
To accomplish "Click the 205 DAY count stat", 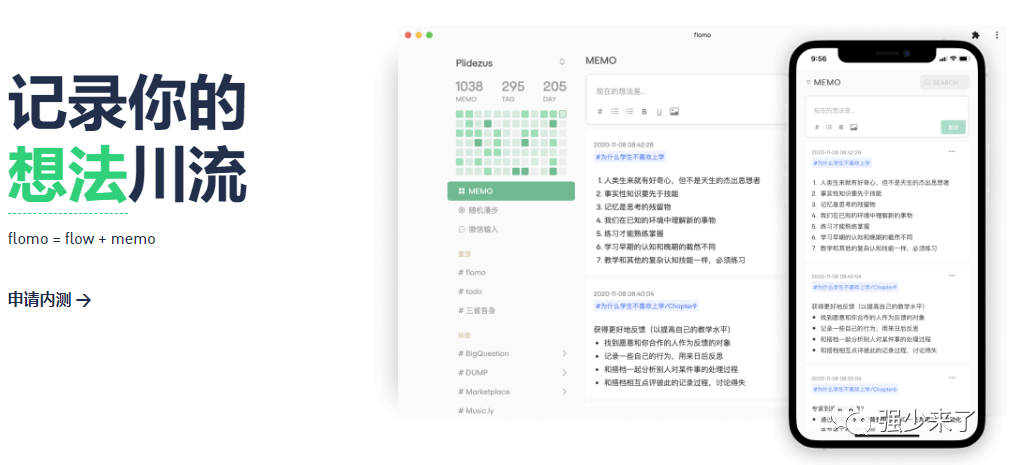I will pos(555,91).
